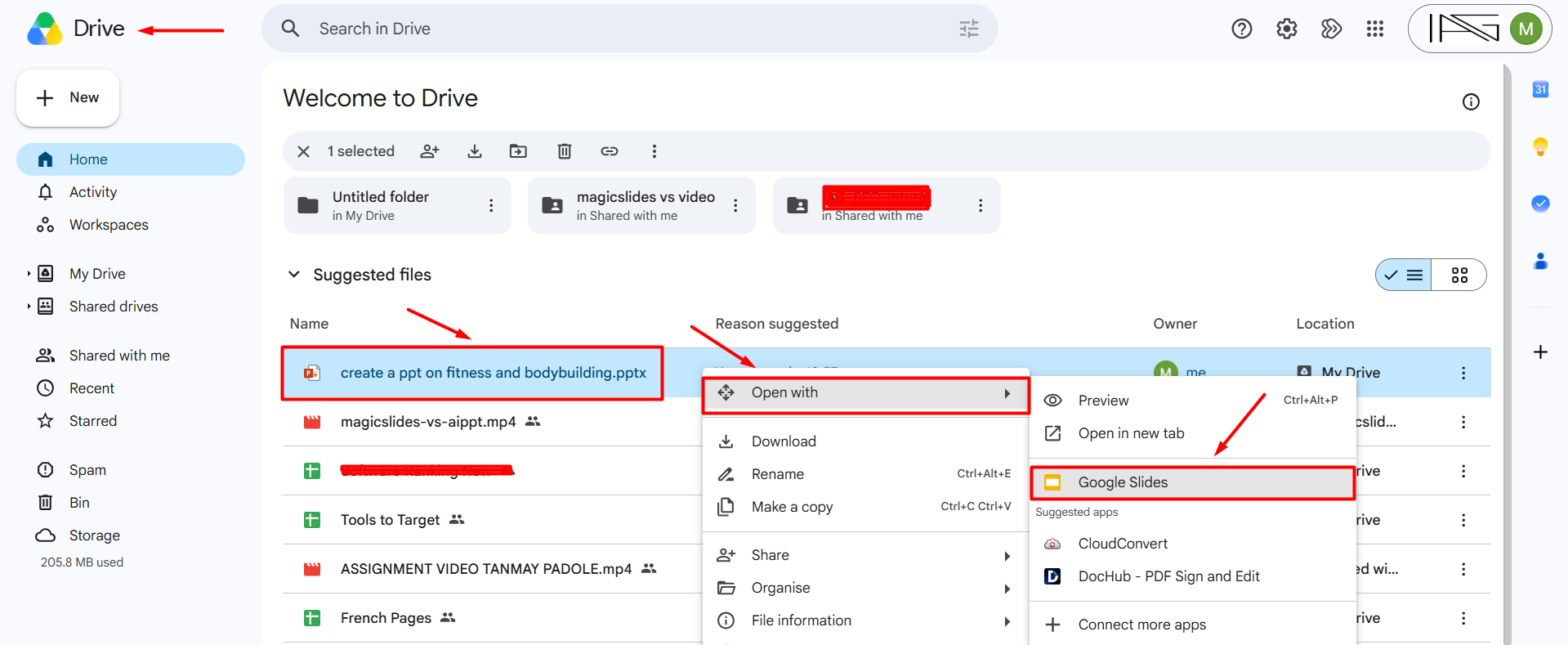Select DocHub - PDF Sign and Edit
This screenshot has height=645, width=1568.
tap(1193, 576)
